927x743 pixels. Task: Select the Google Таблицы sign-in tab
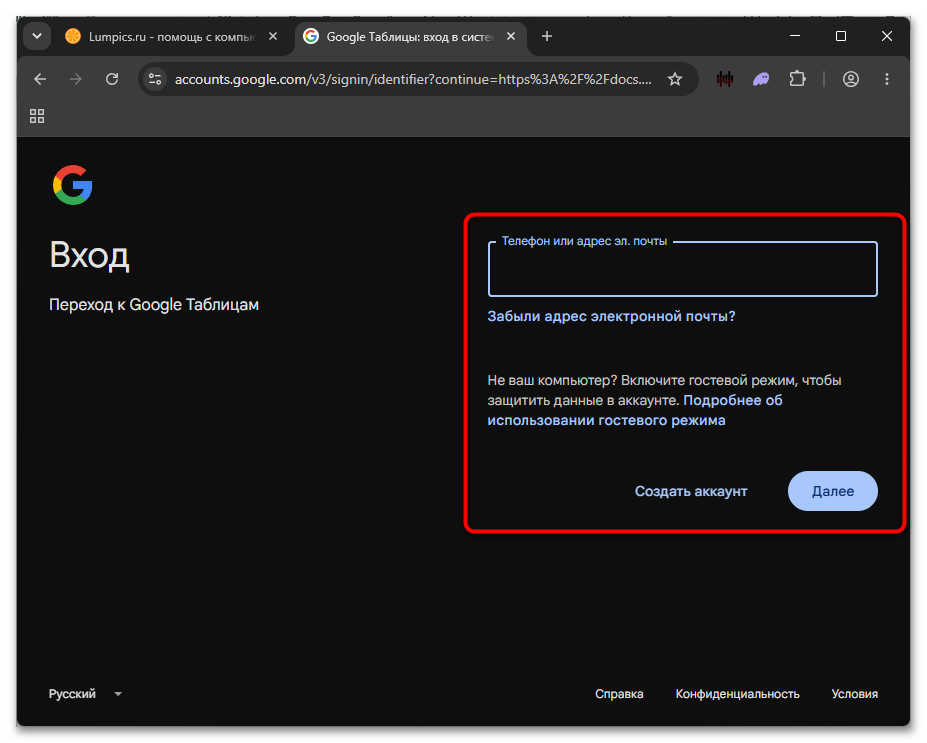409,37
